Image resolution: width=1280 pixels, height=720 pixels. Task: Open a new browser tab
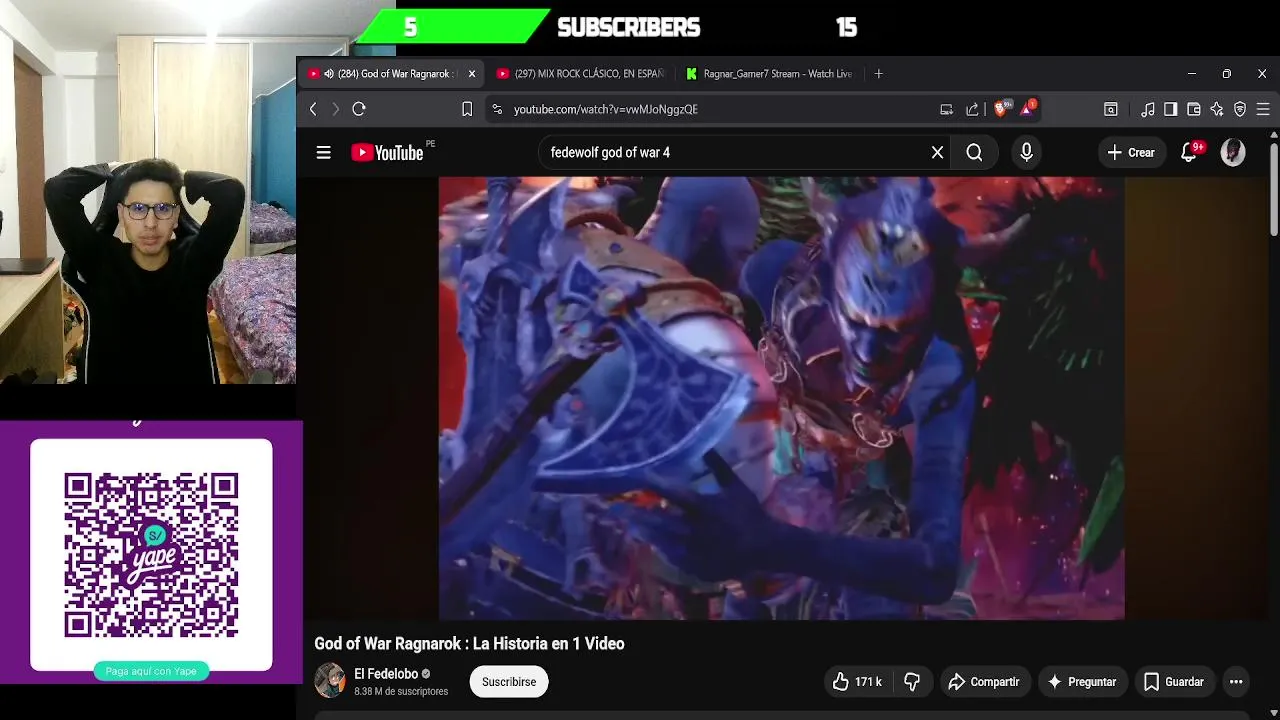click(x=879, y=74)
